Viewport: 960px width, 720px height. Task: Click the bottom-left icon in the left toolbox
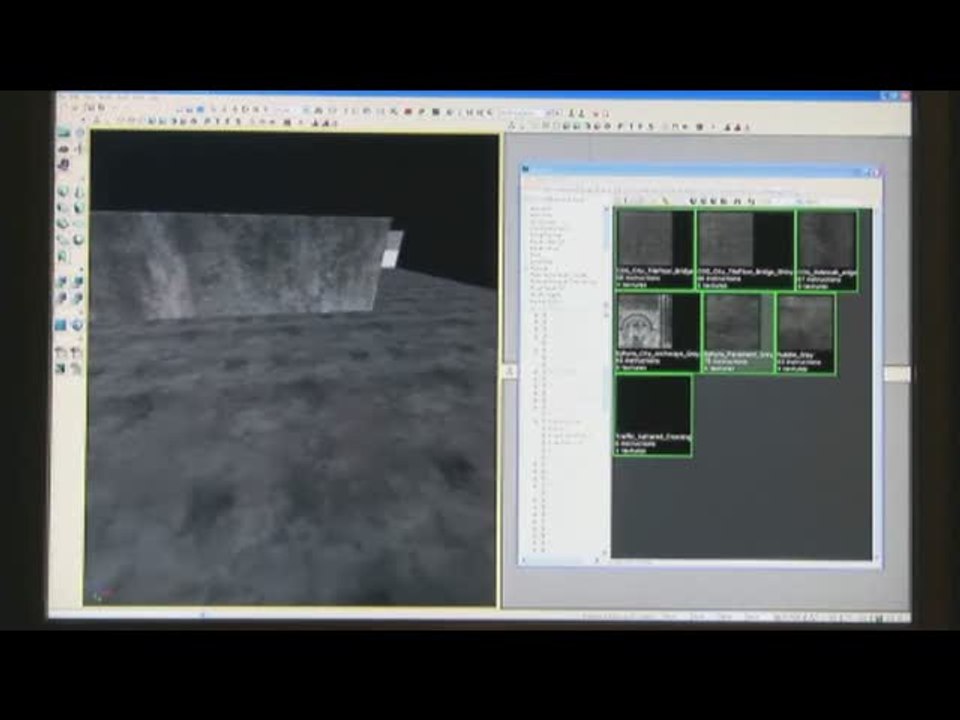[62, 369]
